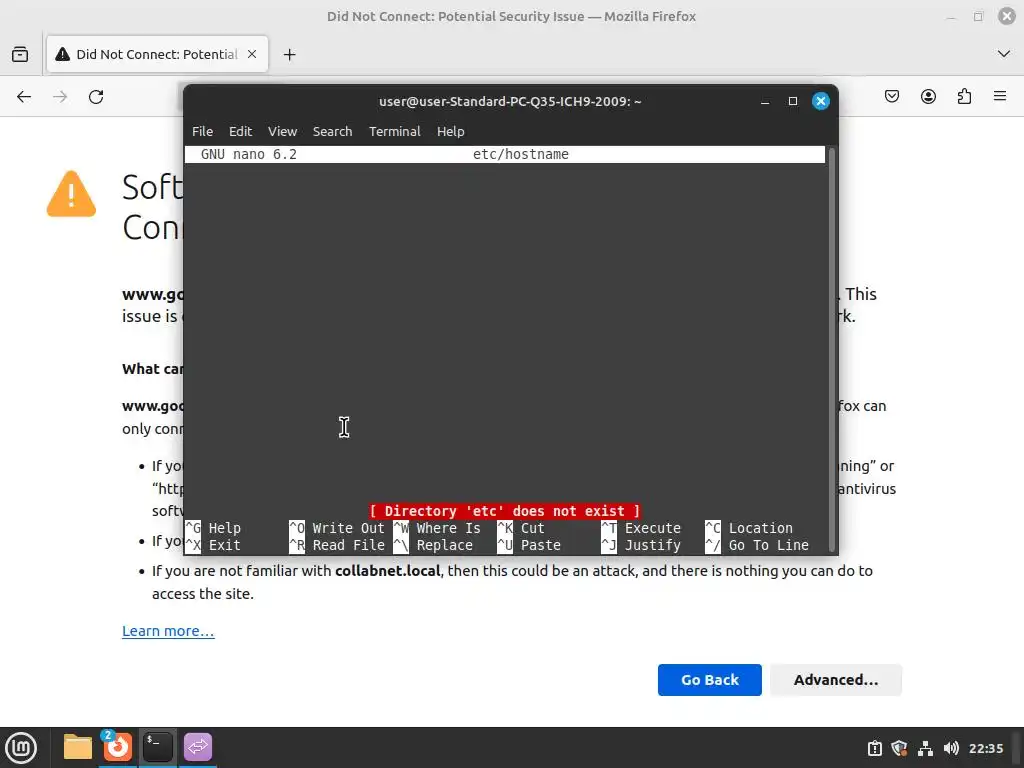Screen dimensions: 1024x768
Task: Open the purple arrows app in taskbar
Action: point(197,746)
